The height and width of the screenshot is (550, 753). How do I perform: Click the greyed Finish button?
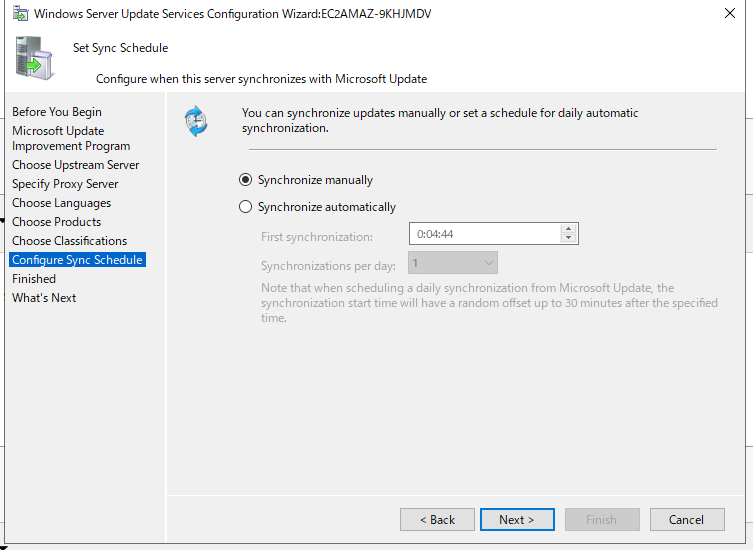pos(602,520)
